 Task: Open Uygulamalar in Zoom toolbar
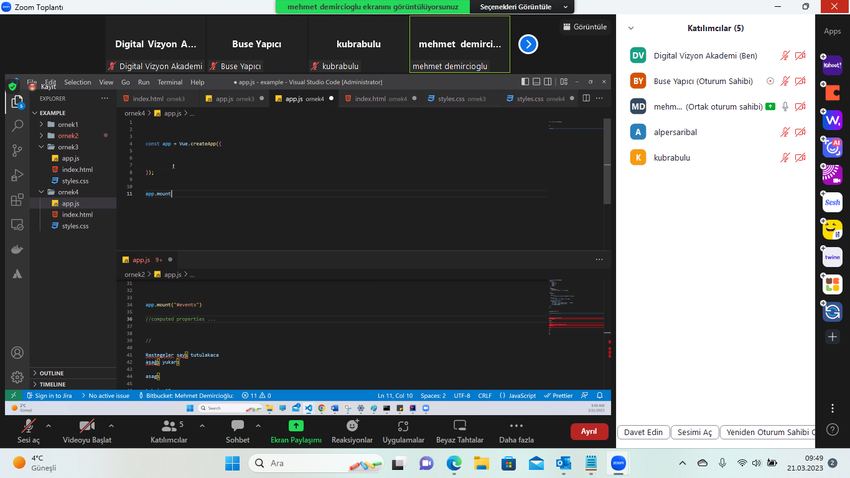tap(403, 431)
